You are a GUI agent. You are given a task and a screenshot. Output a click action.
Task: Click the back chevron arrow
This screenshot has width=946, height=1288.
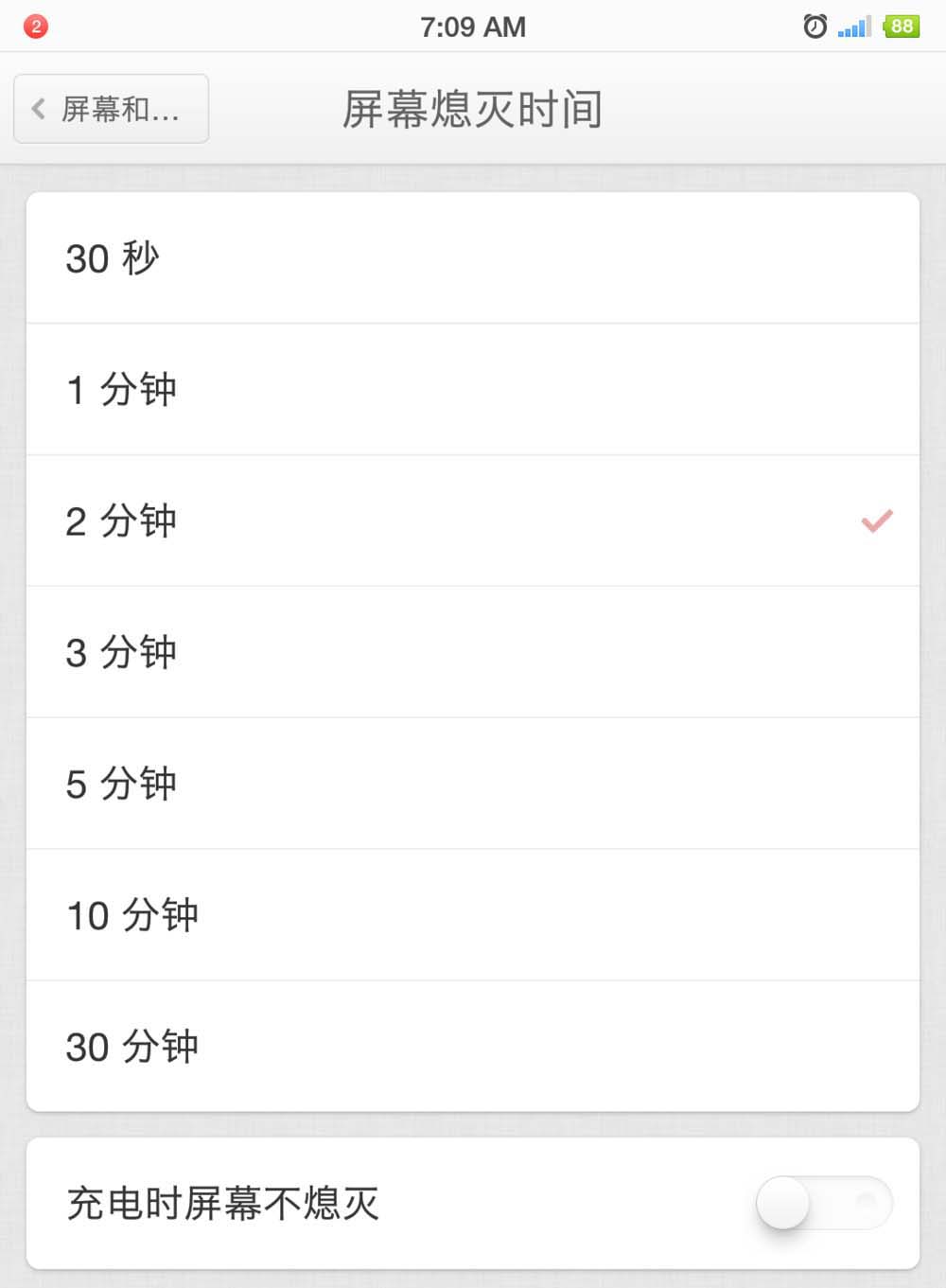point(39,109)
